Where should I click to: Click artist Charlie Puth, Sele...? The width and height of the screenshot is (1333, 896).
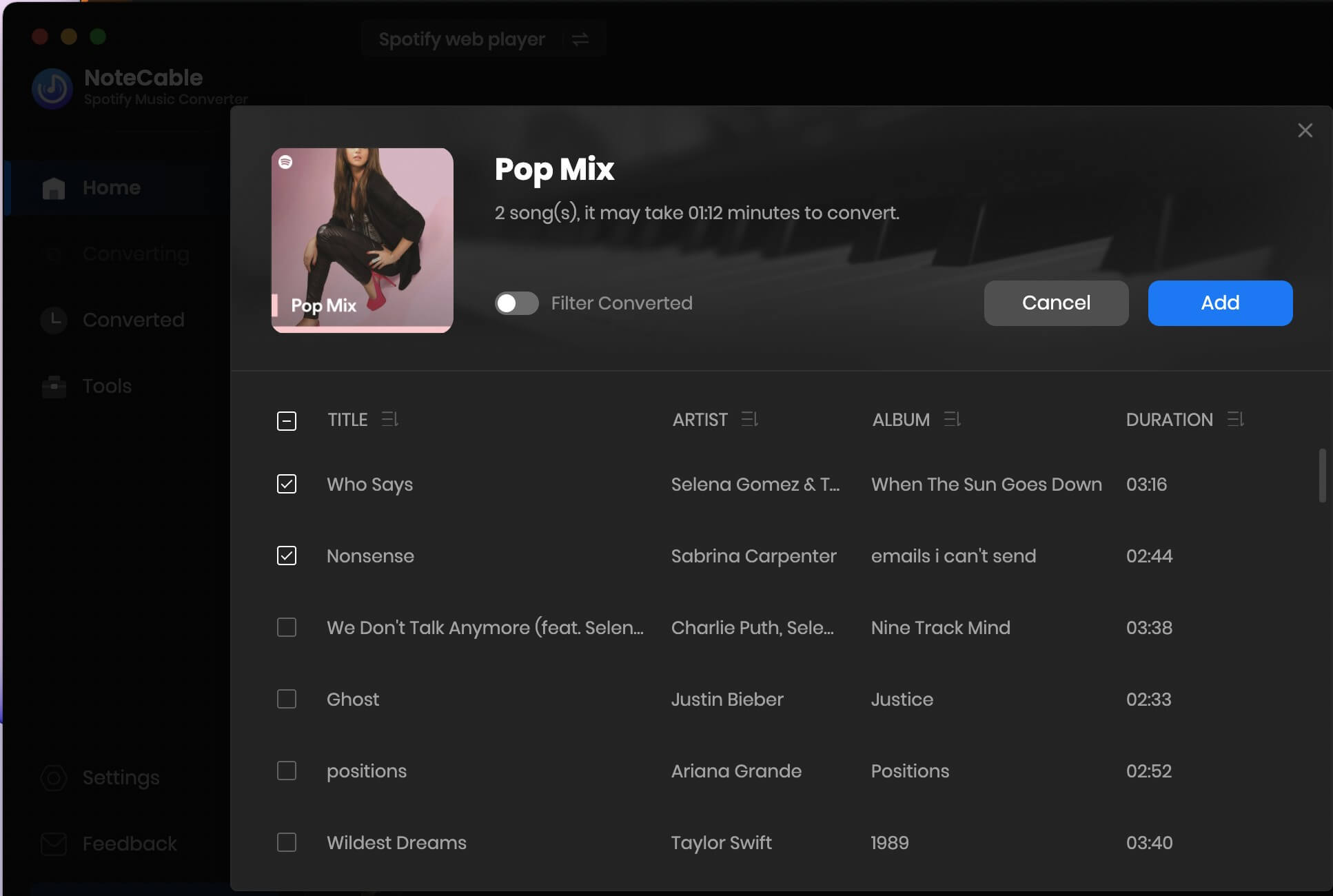click(753, 628)
